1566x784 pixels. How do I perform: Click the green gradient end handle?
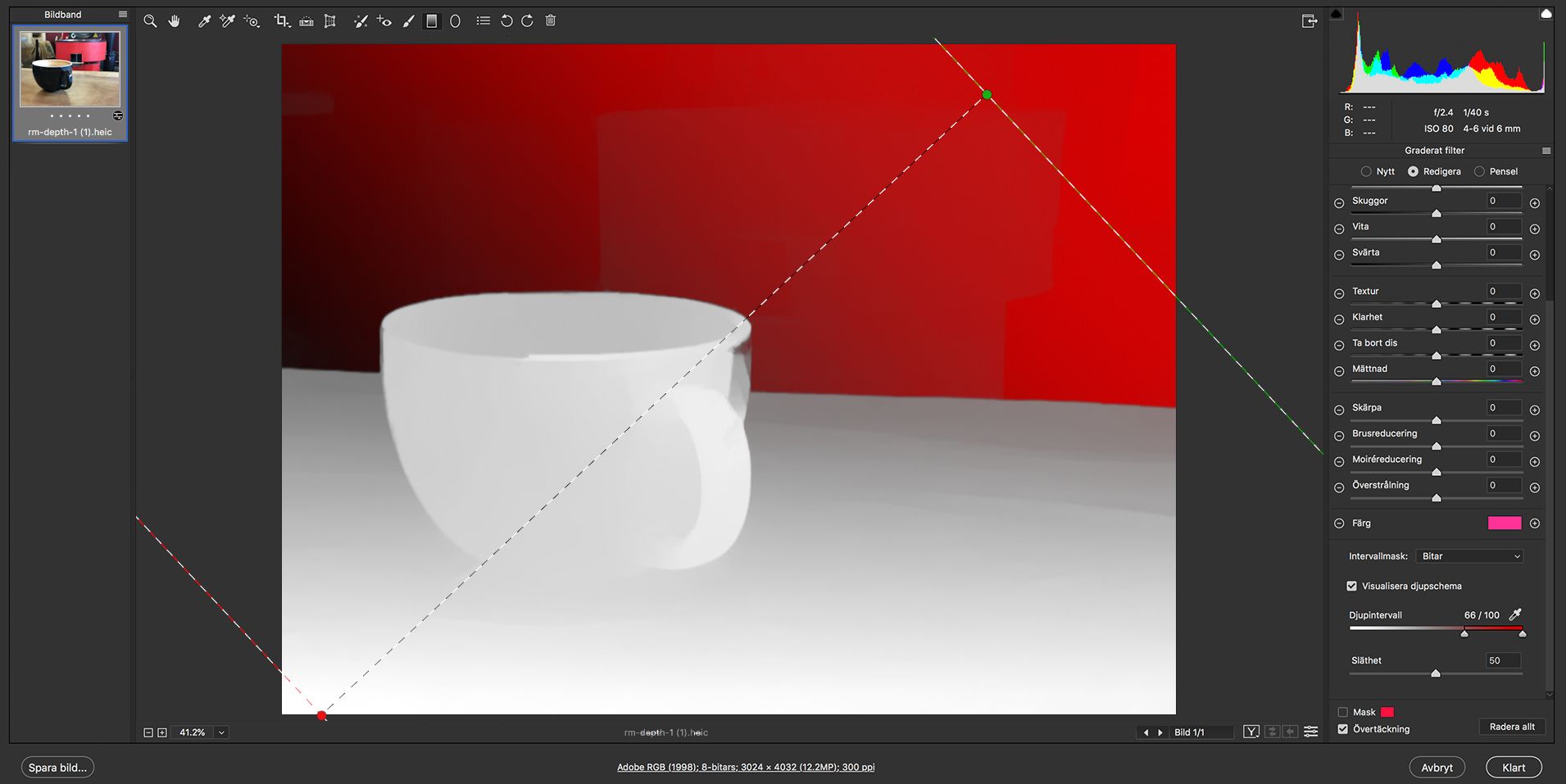coord(987,95)
